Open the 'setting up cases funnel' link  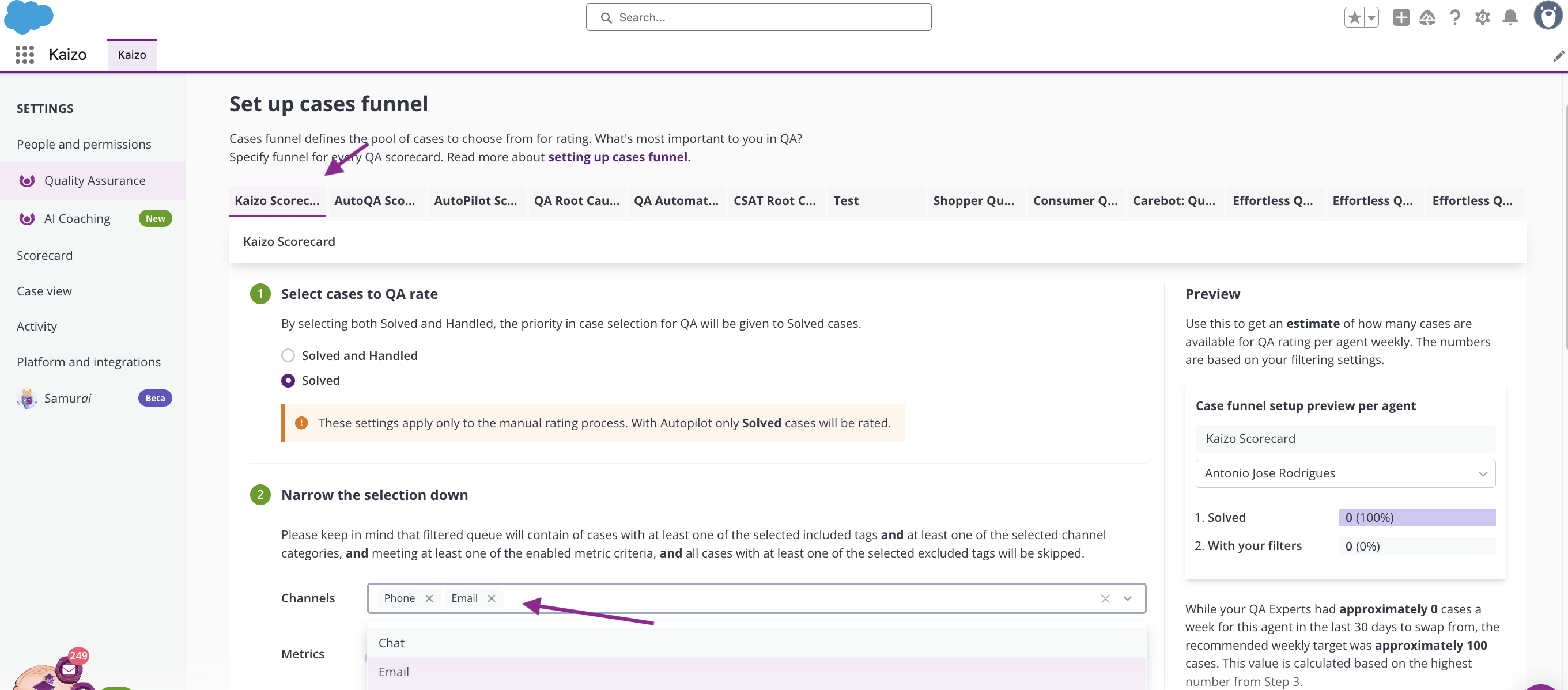point(619,157)
